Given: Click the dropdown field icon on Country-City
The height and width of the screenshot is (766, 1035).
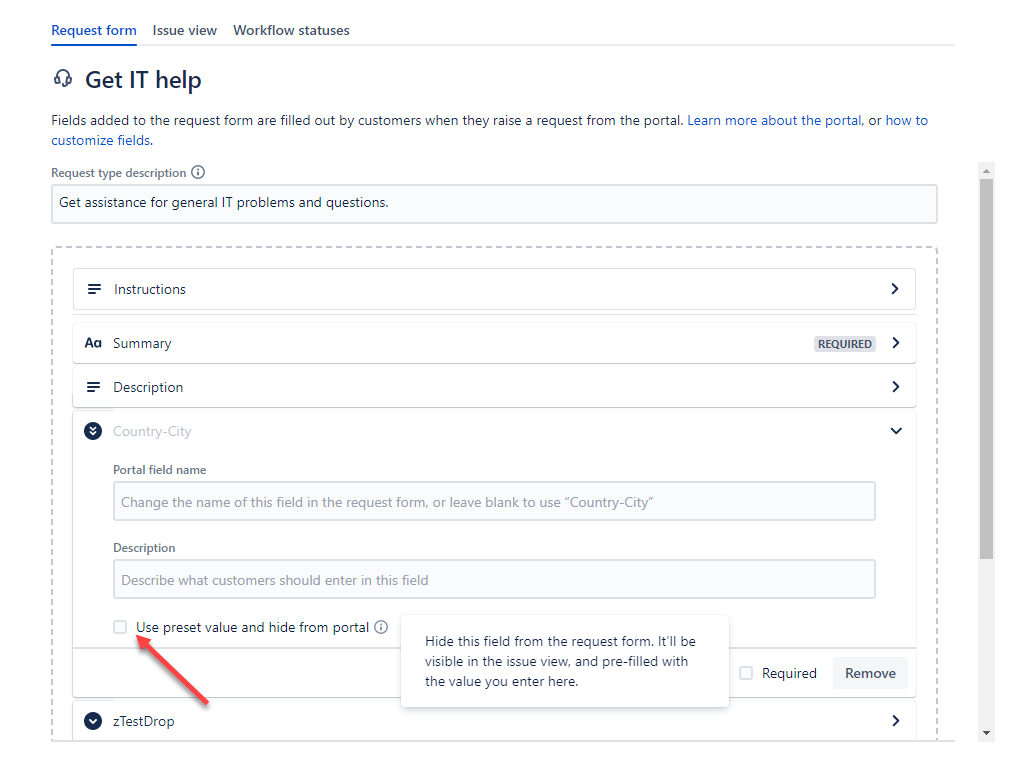Looking at the screenshot, I should [93, 431].
